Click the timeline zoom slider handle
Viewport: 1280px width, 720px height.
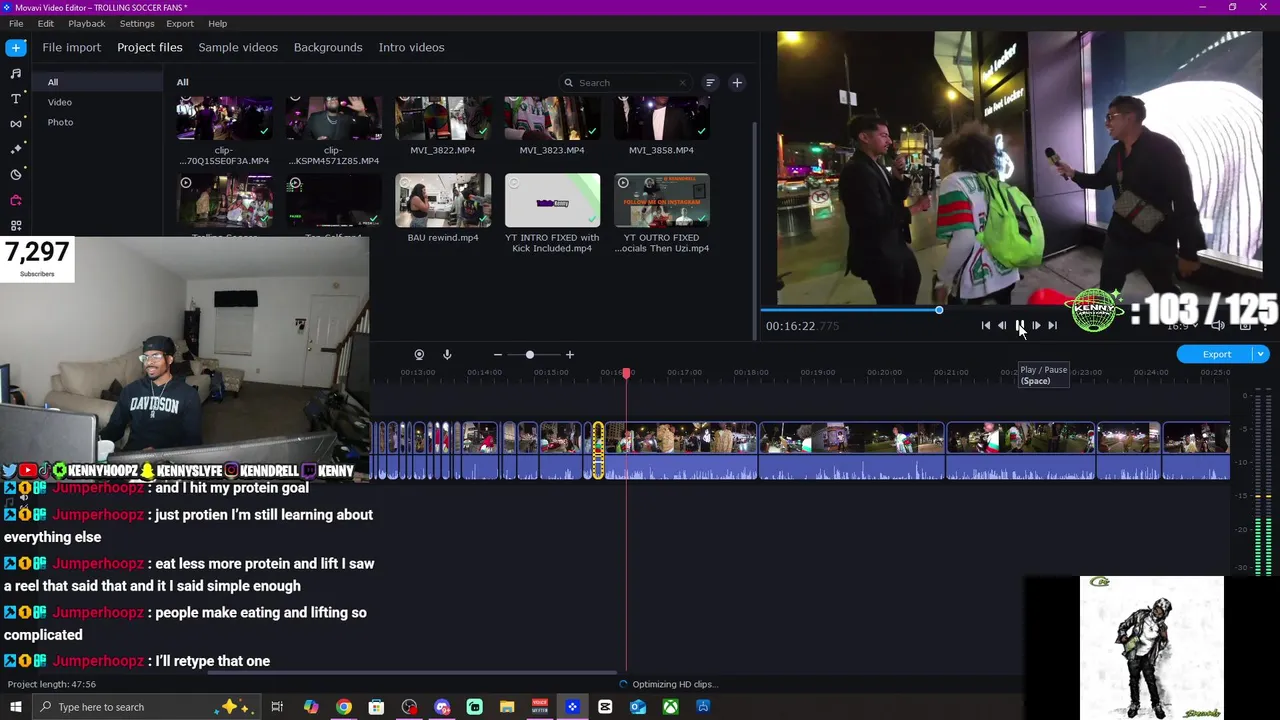point(530,355)
